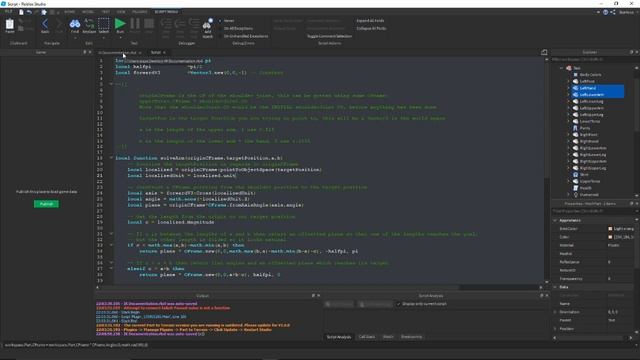
Task: Switch to the PLUGINS ribbon tab
Action: pos(139,12)
